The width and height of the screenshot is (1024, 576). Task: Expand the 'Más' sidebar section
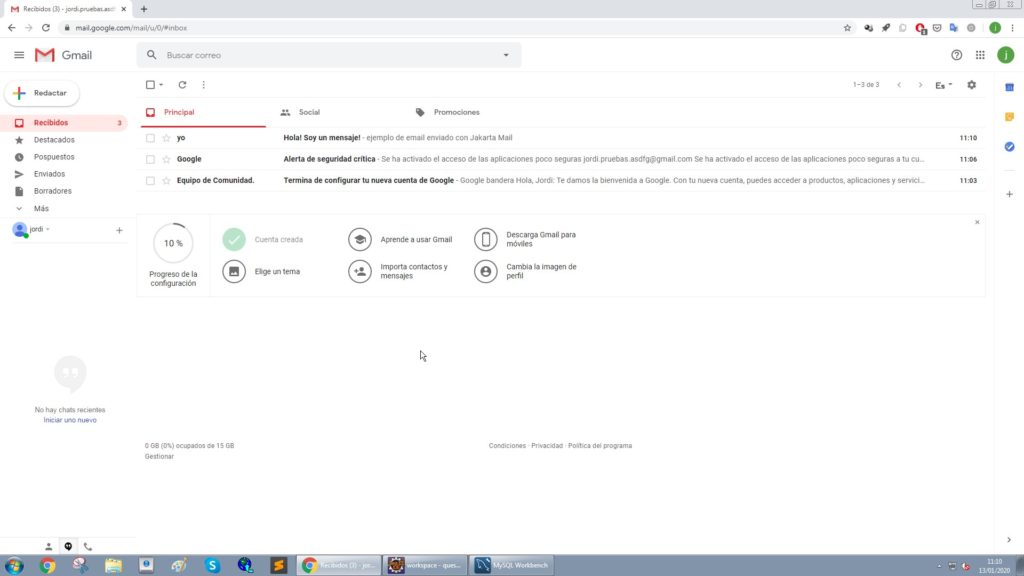coord(37,208)
